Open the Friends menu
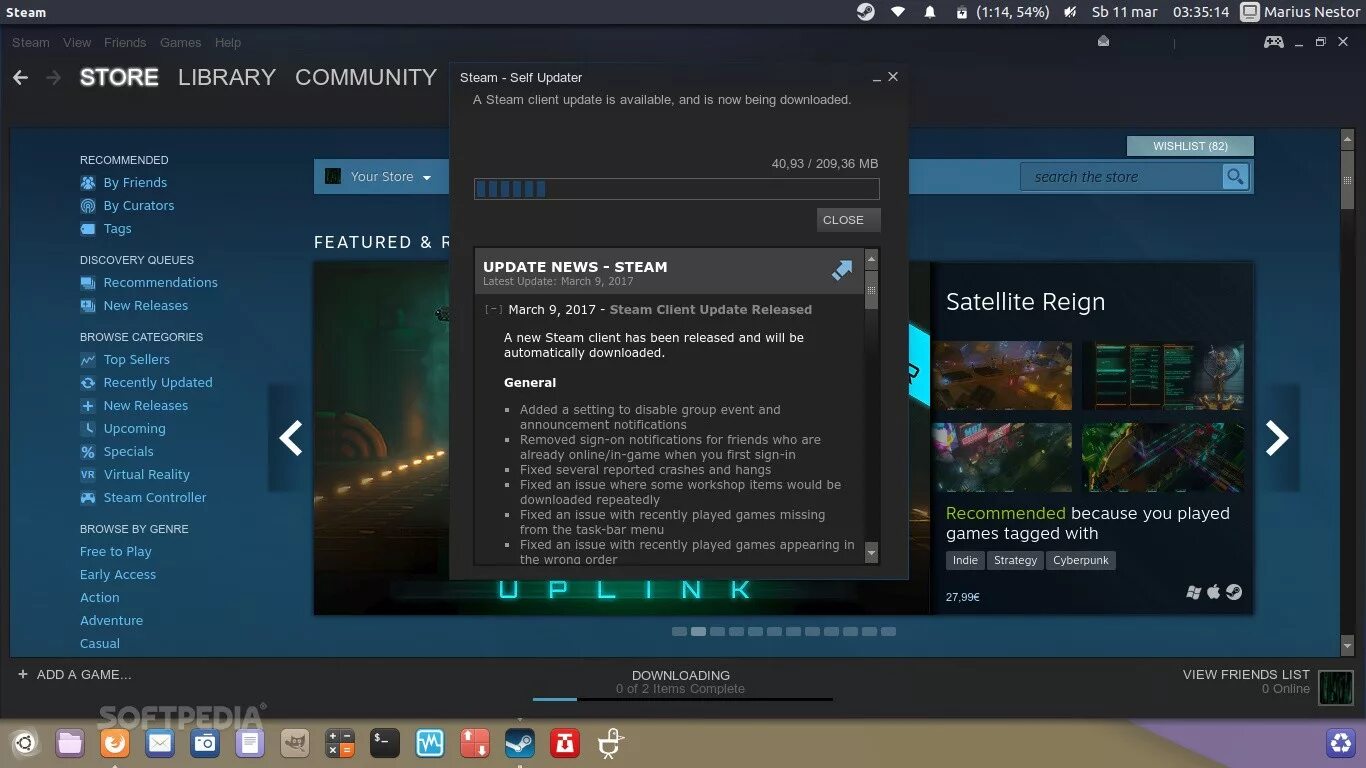This screenshot has height=768, width=1366. coord(125,42)
